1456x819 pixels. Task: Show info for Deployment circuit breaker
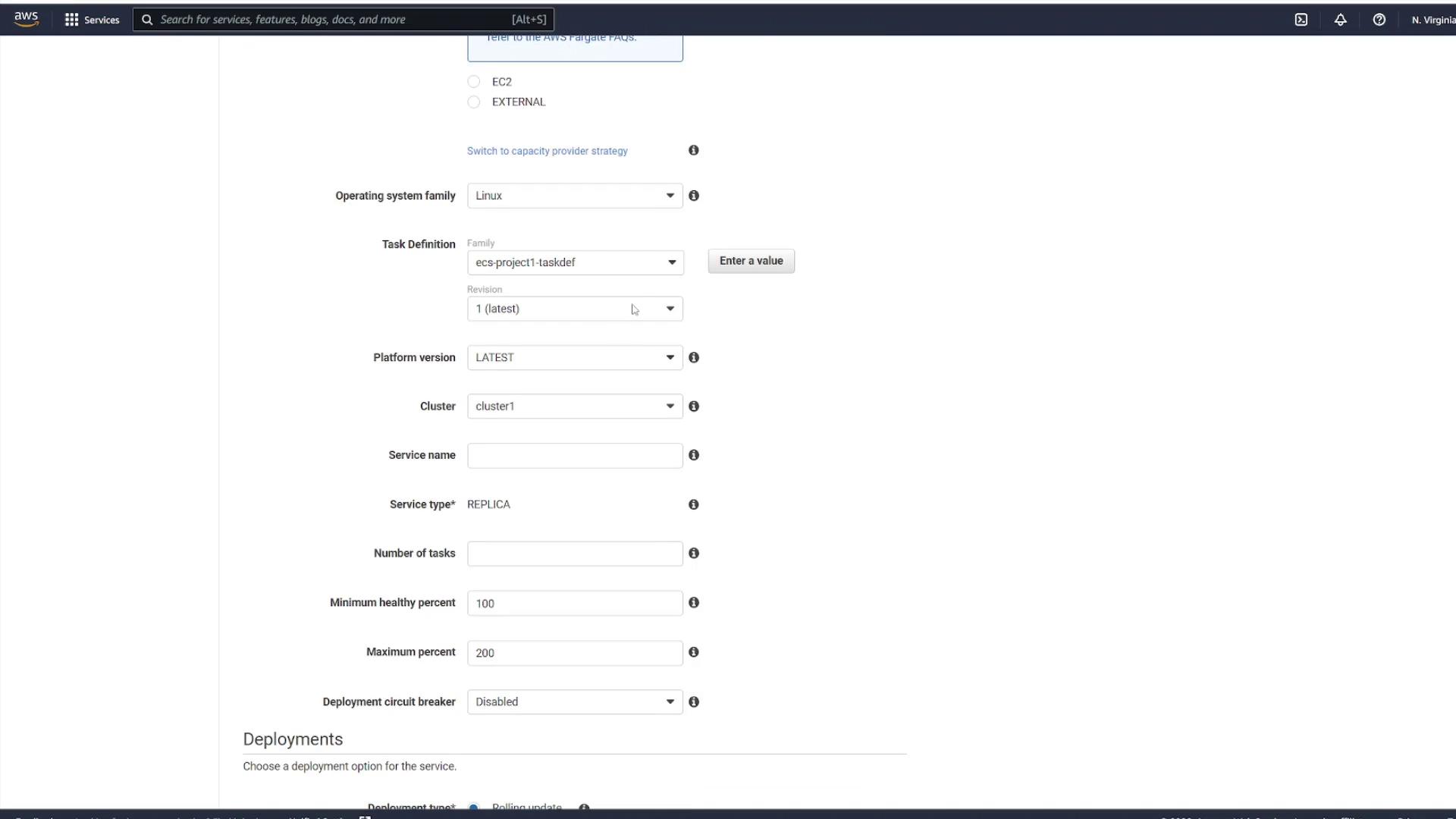click(x=693, y=702)
